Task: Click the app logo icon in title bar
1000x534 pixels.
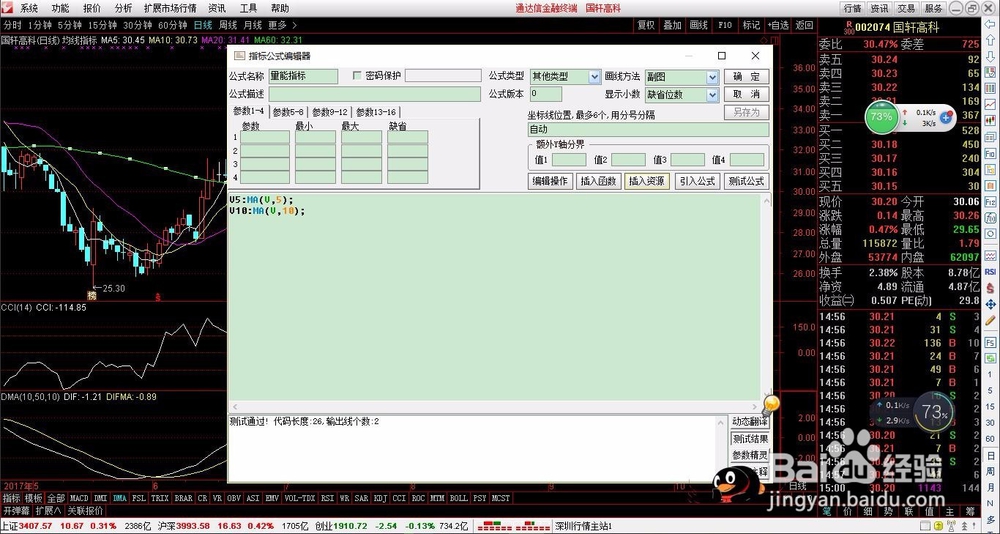Action: point(7,8)
